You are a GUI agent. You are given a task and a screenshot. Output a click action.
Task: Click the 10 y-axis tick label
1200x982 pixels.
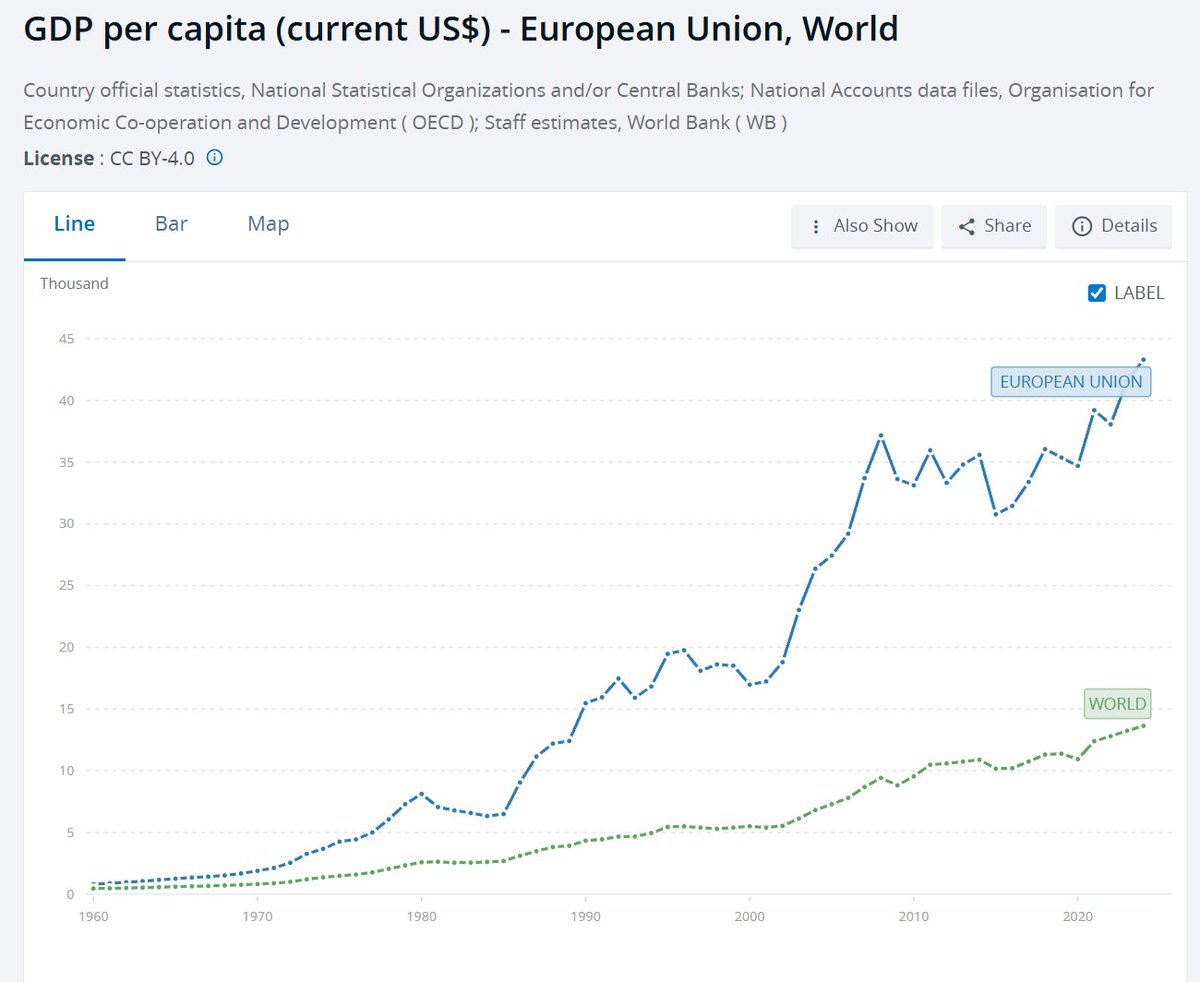tap(67, 771)
